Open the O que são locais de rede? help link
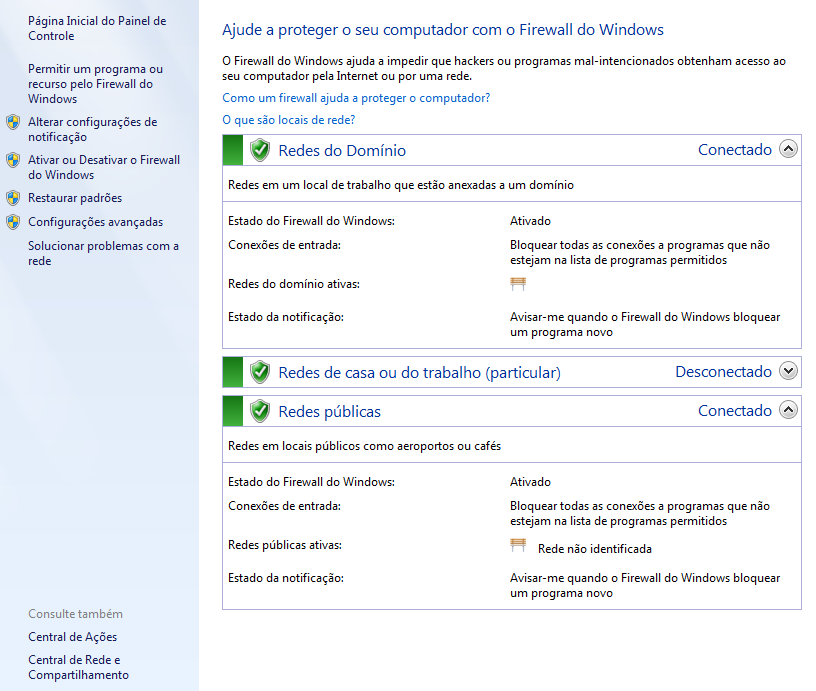This screenshot has height=691, width=816. (288, 120)
